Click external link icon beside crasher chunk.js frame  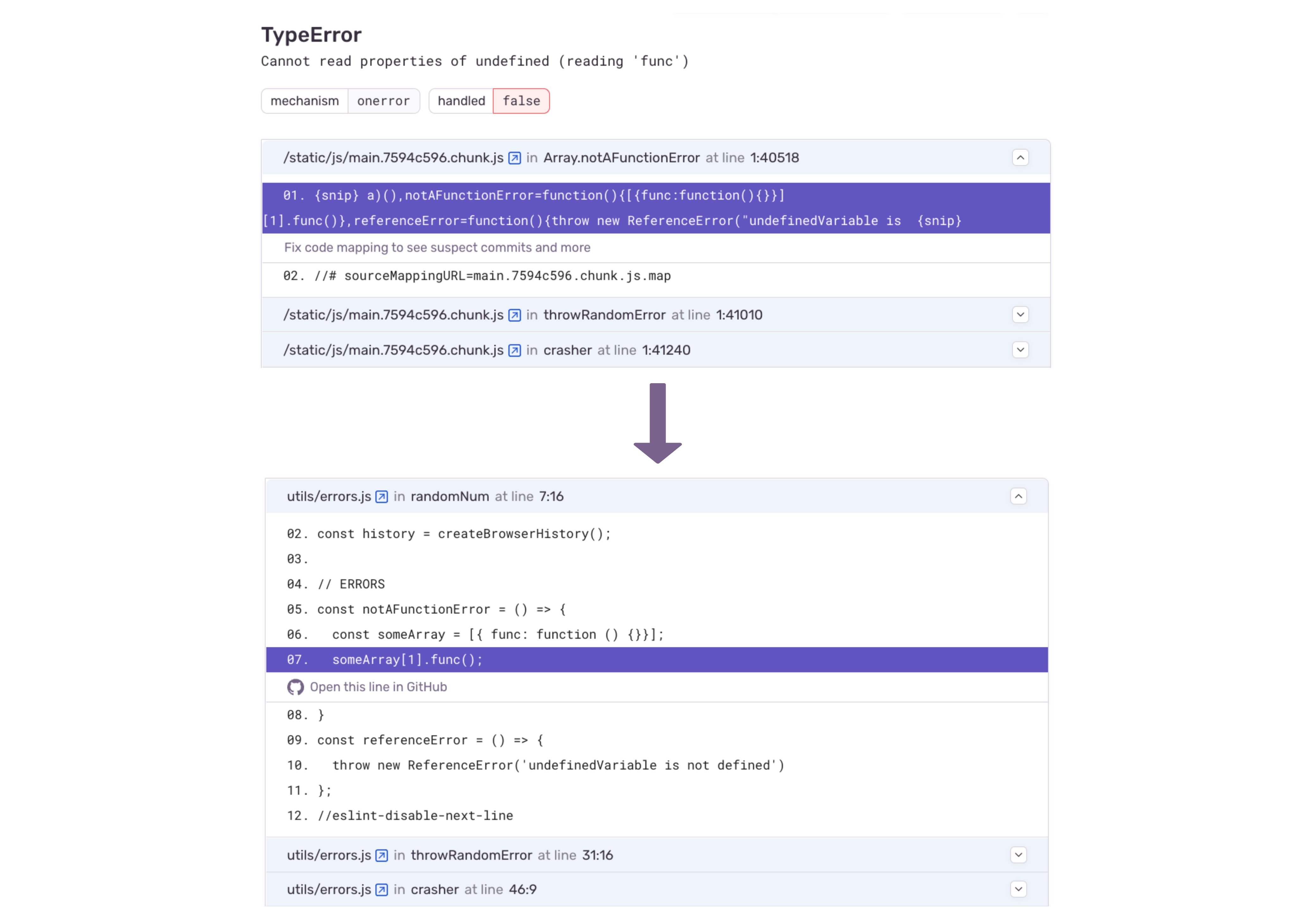tap(514, 350)
